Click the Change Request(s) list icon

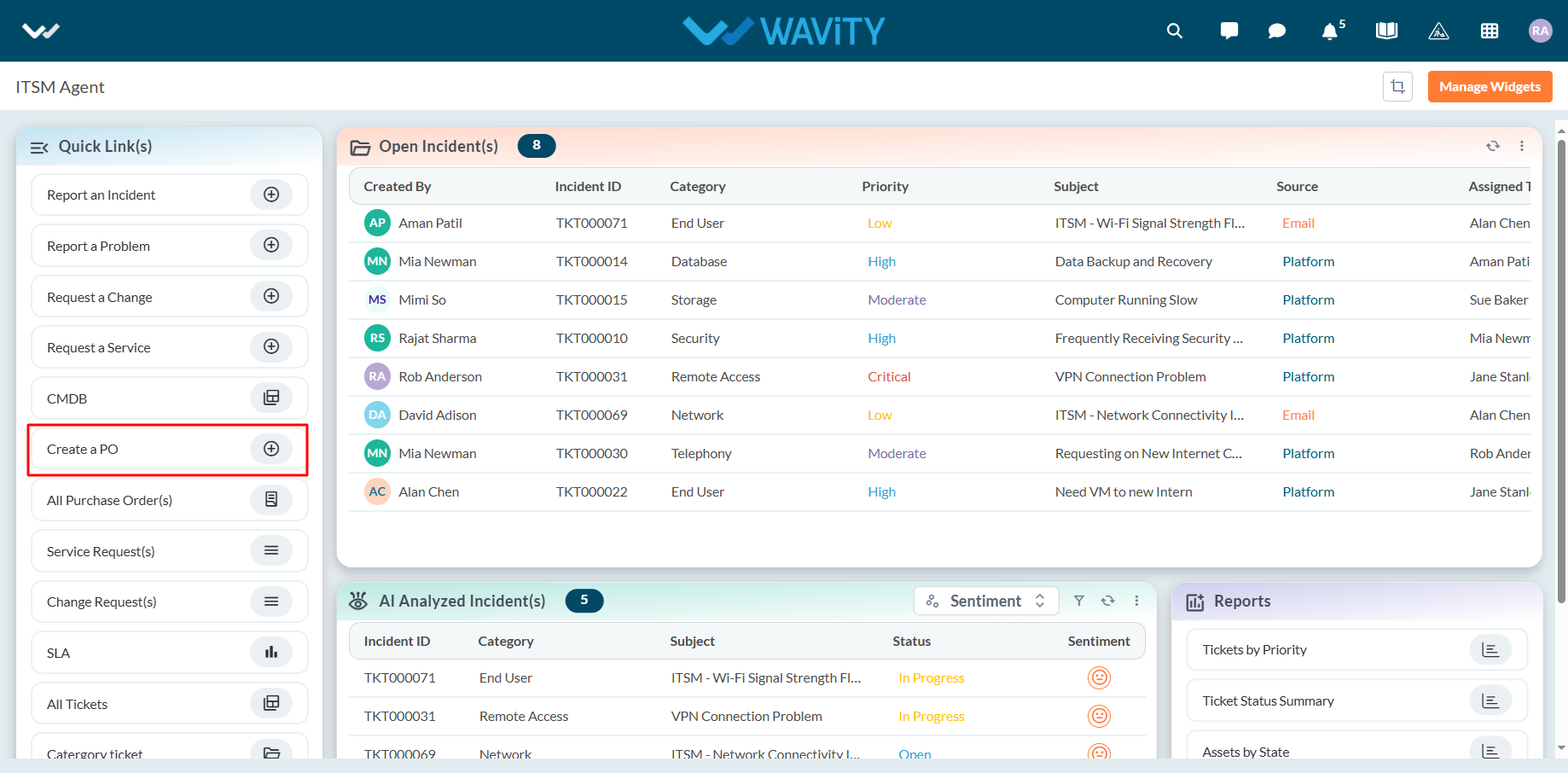point(271,602)
